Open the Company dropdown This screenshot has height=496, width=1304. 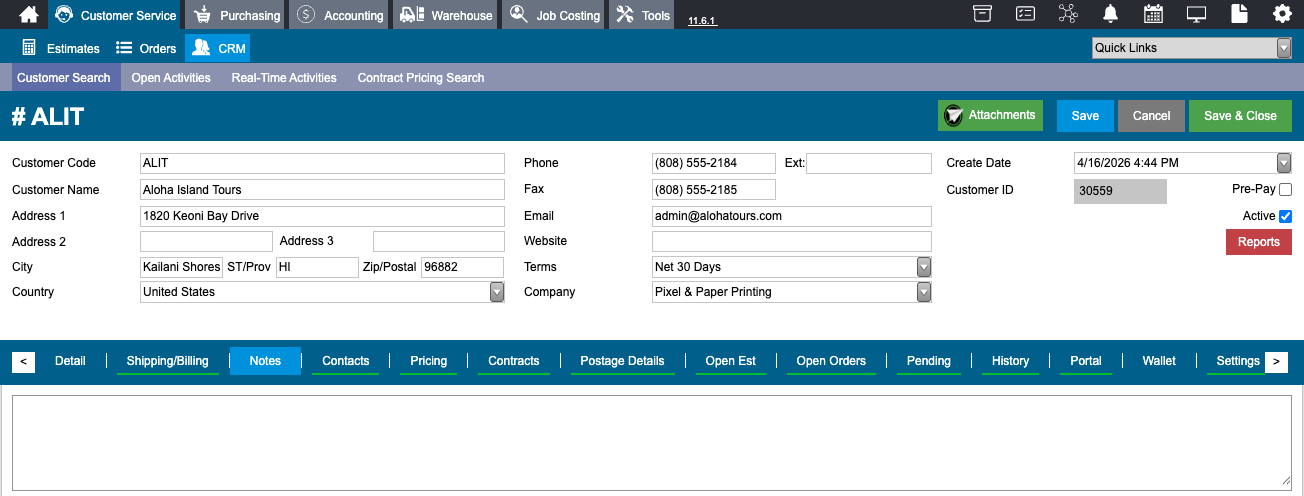924,292
